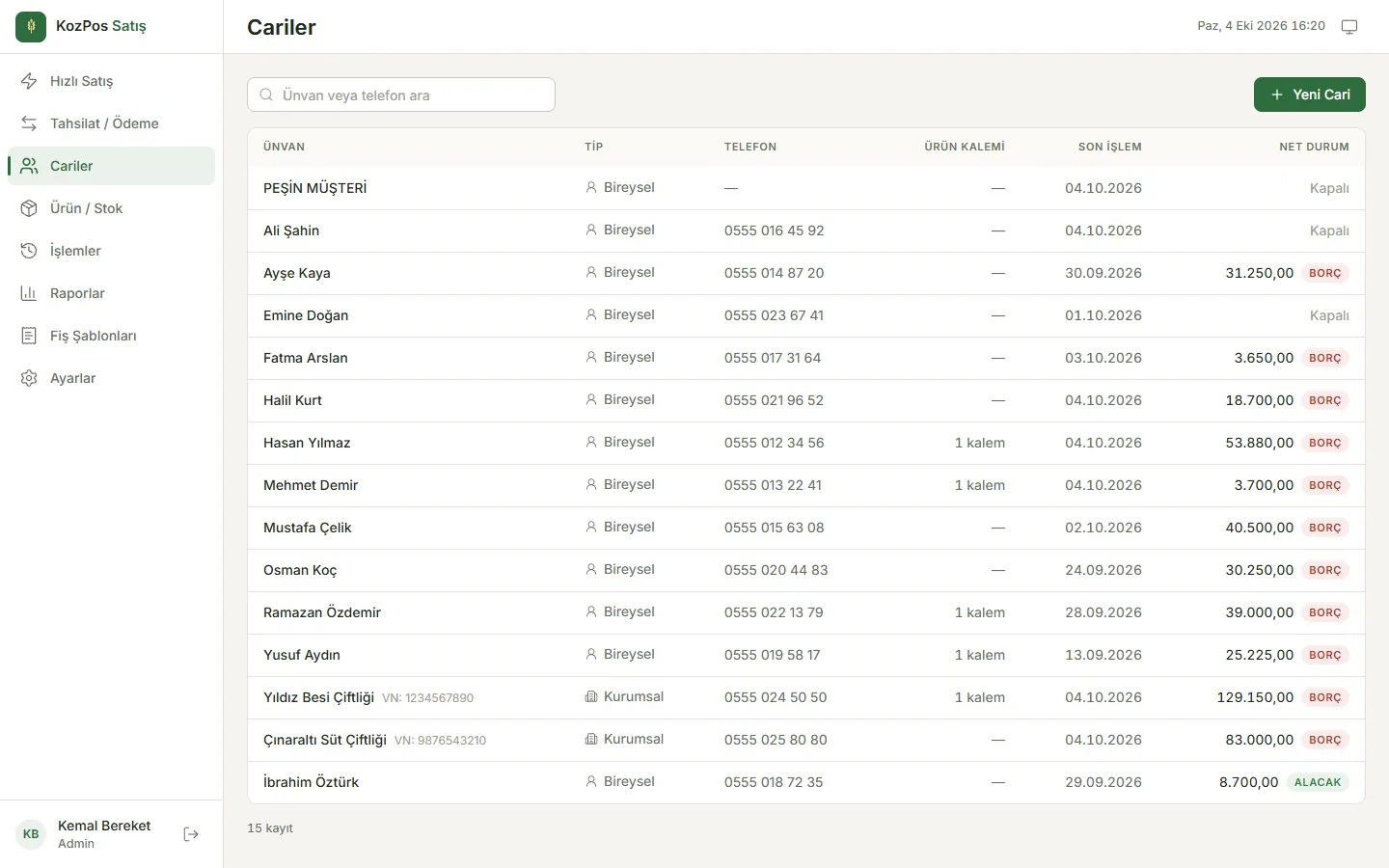The image size is (1389, 868).
Task: Click the Ürün / Stok box icon
Action: tap(29, 208)
